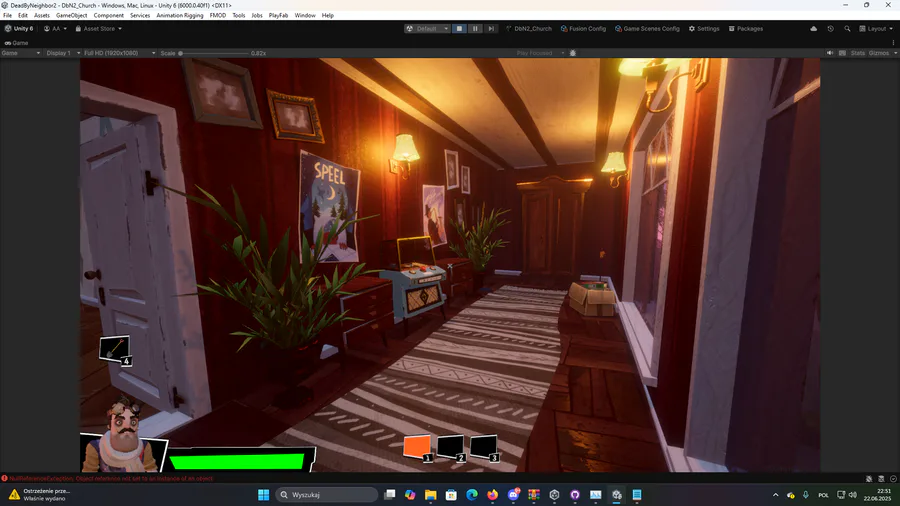The width and height of the screenshot is (900, 506).
Task: Open the Game tab options kebab menu
Action: [x=893, y=43]
